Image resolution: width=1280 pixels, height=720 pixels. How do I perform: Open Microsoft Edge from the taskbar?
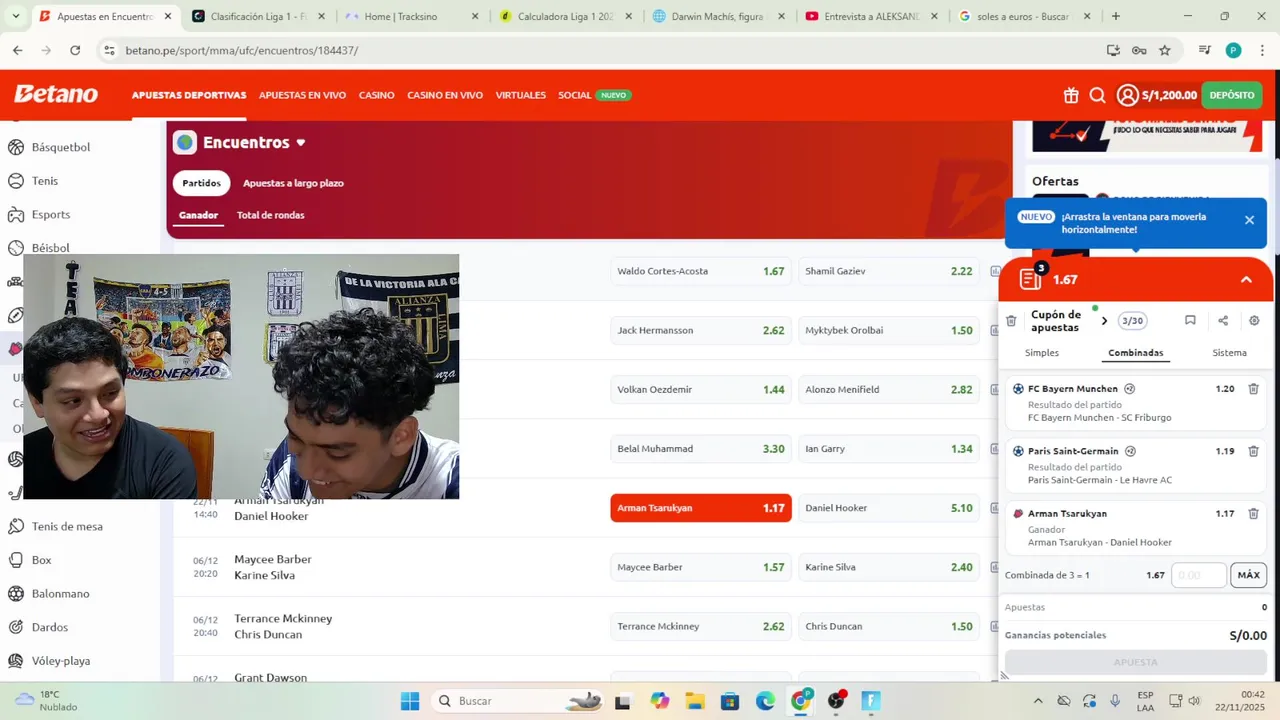[x=765, y=701]
